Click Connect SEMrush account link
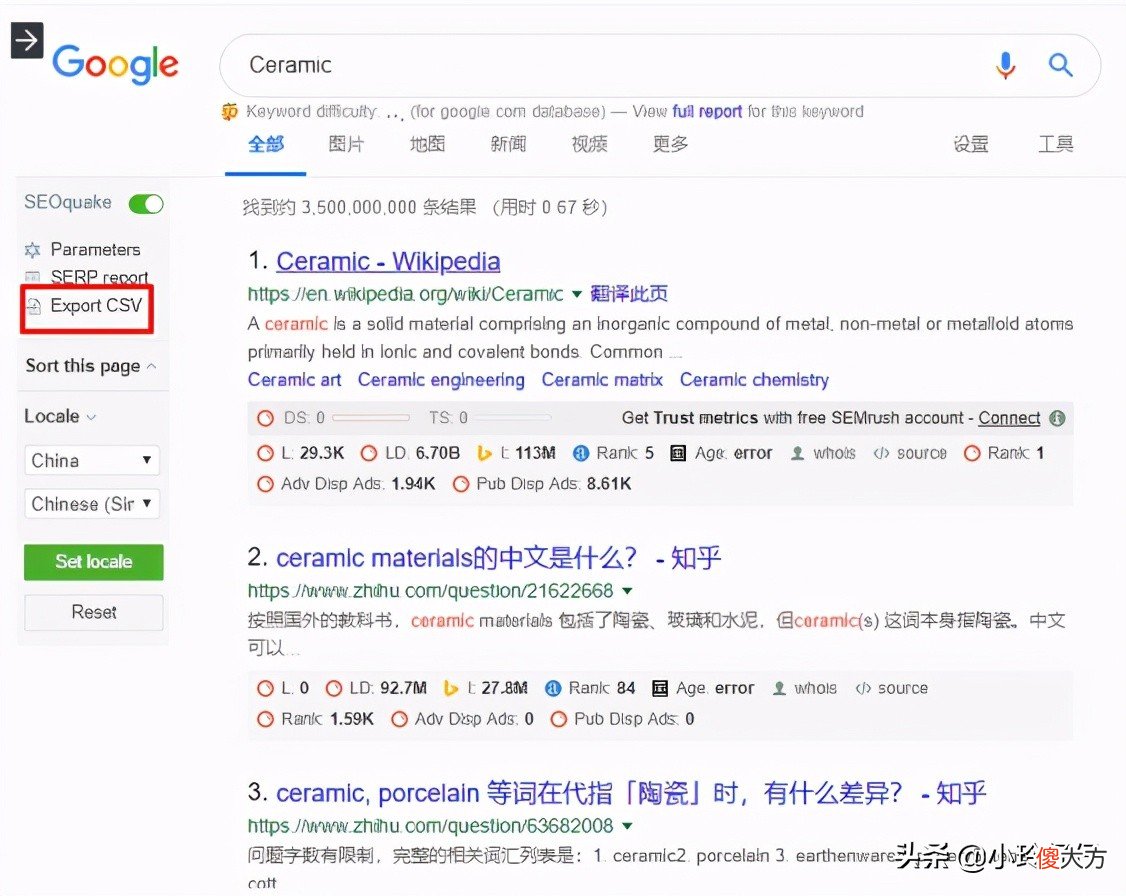This screenshot has width=1126, height=896. point(1009,418)
